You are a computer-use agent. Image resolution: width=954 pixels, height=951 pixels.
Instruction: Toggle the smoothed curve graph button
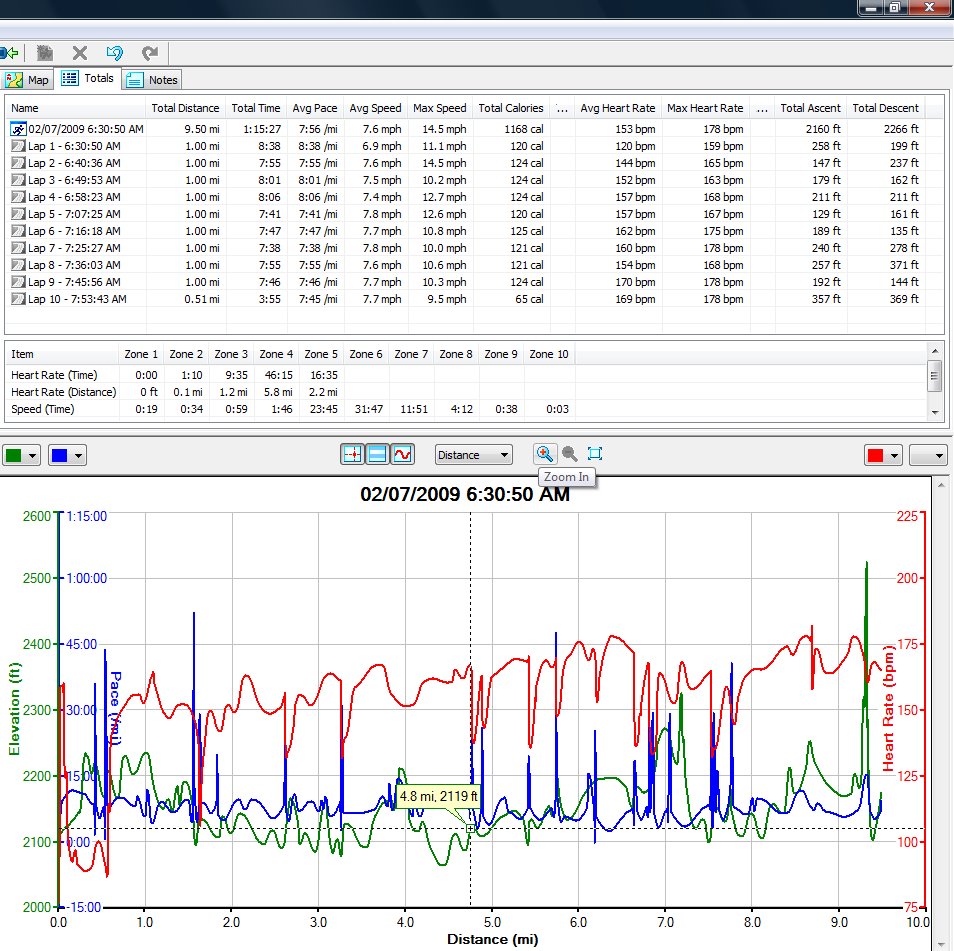point(402,455)
